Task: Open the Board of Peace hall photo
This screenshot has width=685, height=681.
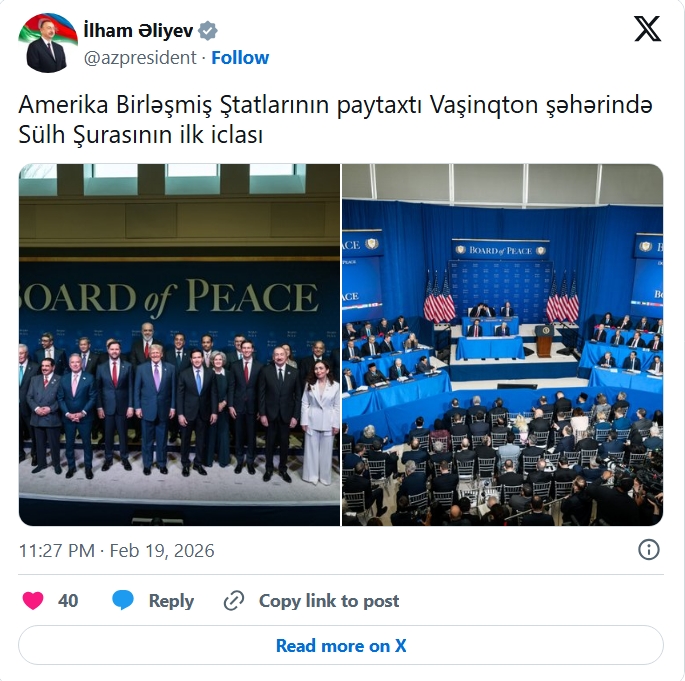Action: point(502,345)
